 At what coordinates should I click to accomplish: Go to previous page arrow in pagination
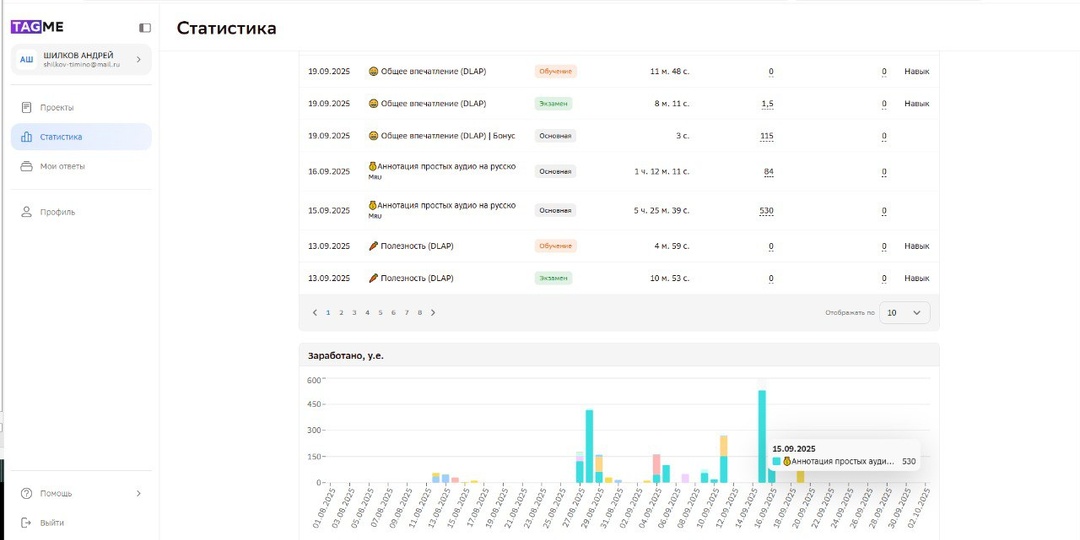pos(315,313)
